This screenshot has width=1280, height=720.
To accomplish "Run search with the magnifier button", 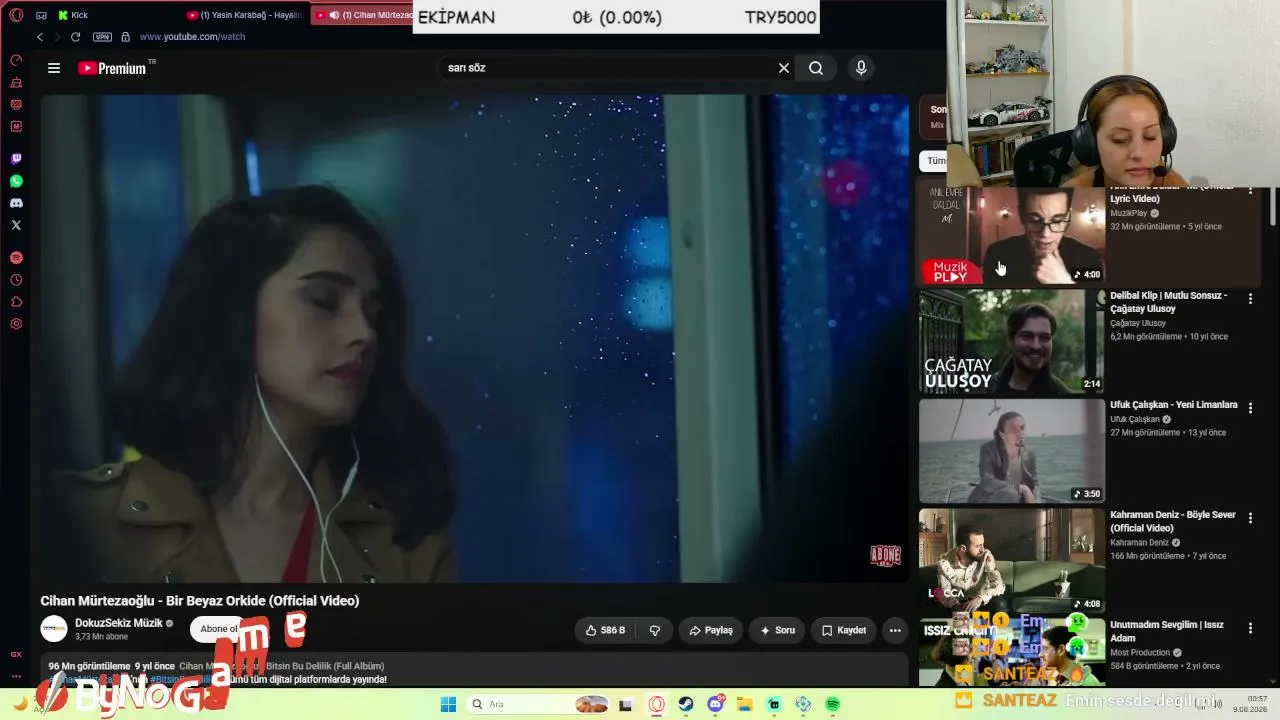I will [816, 68].
